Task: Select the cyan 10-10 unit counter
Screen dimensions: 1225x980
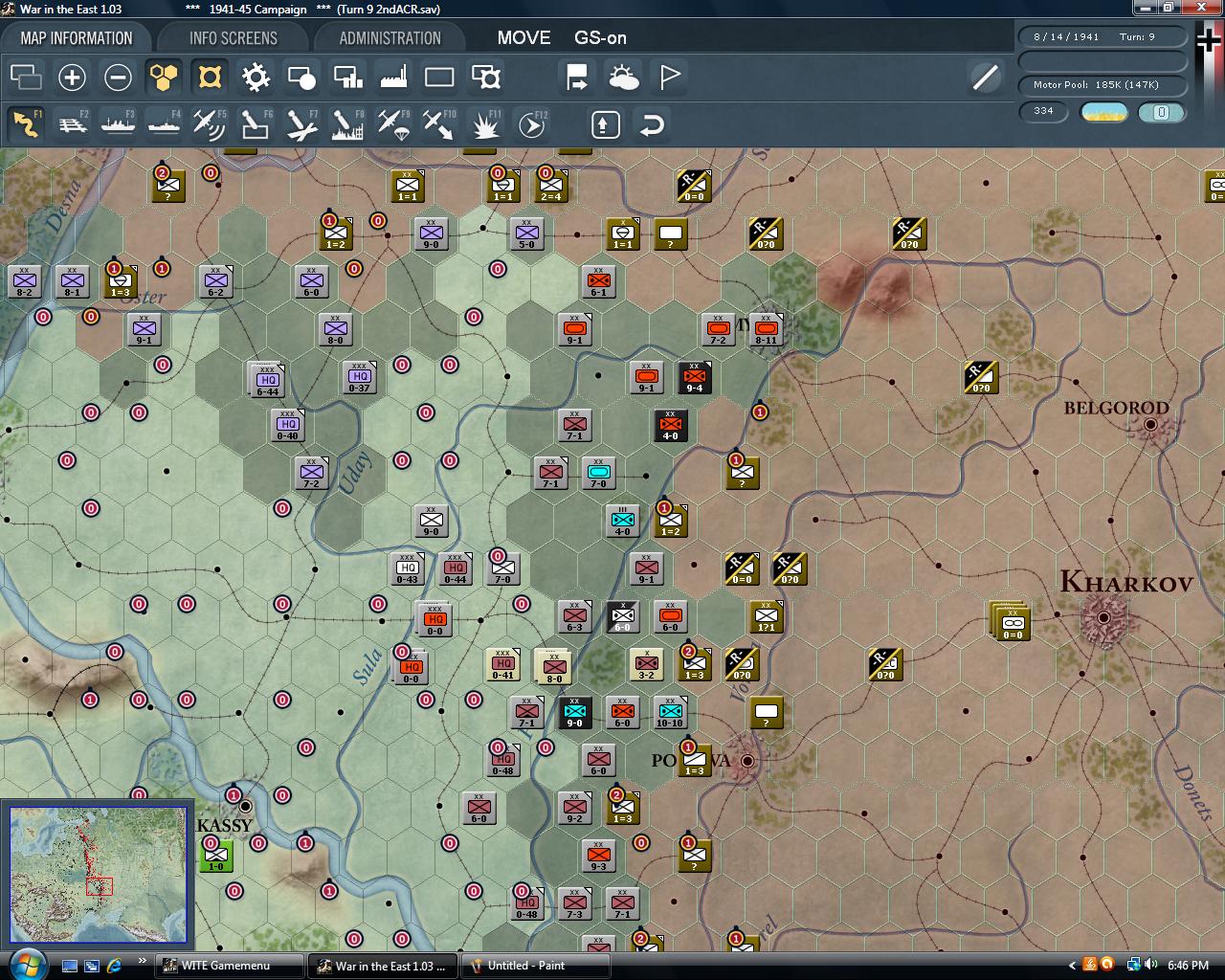Action: pyautogui.click(x=670, y=712)
